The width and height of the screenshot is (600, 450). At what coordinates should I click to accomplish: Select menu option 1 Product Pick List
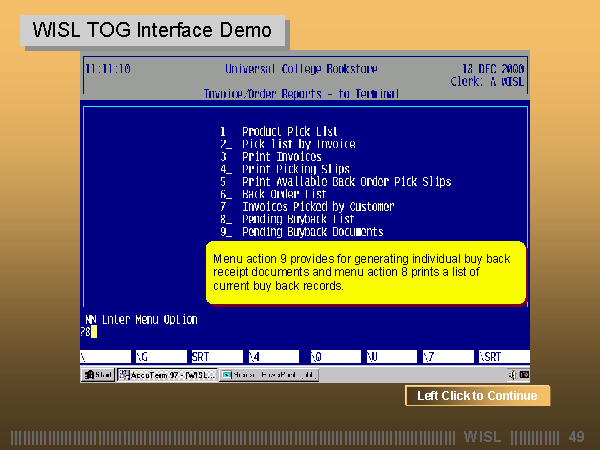coord(289,131)
